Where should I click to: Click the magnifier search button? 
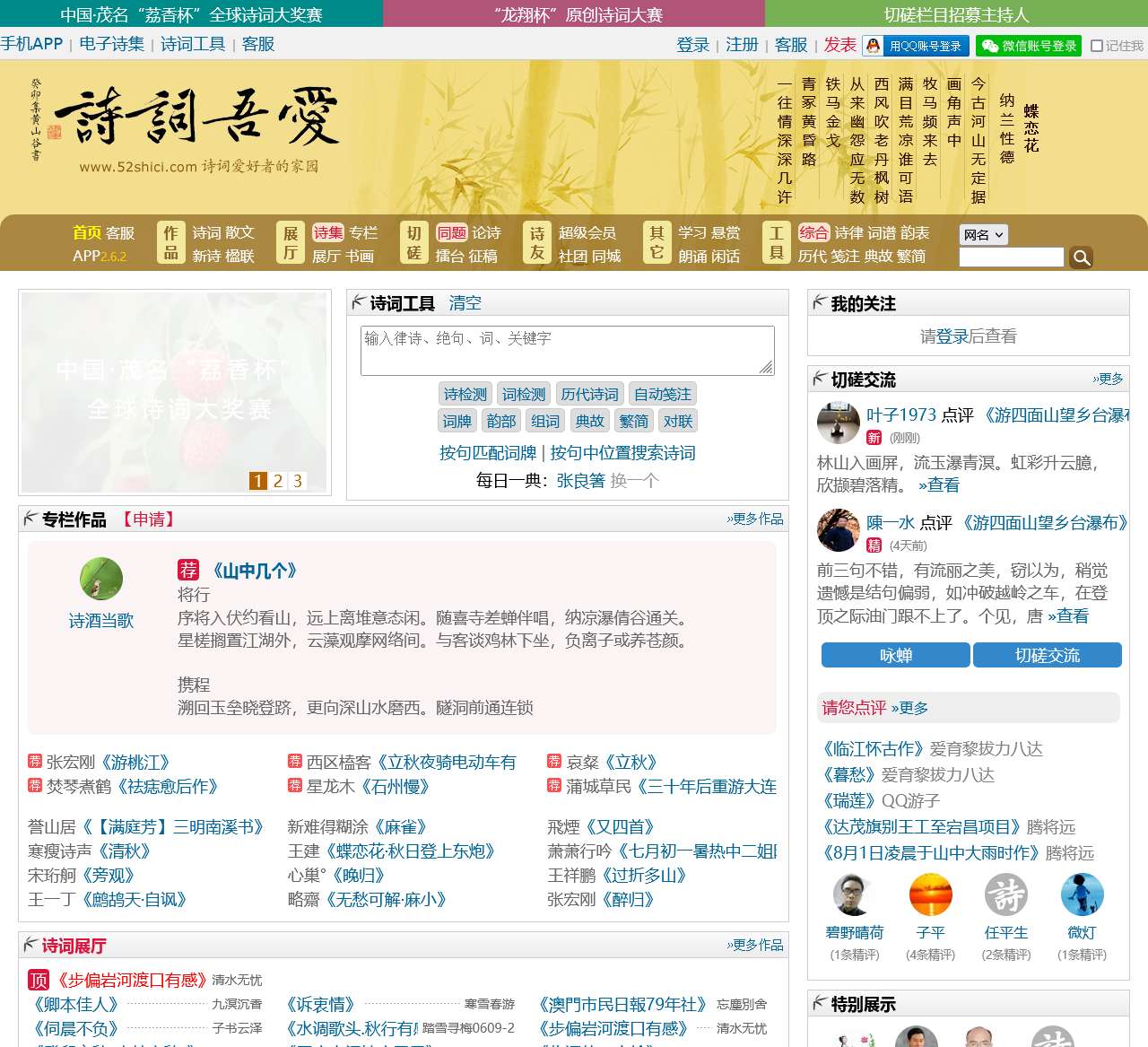tap(1081, 257)
